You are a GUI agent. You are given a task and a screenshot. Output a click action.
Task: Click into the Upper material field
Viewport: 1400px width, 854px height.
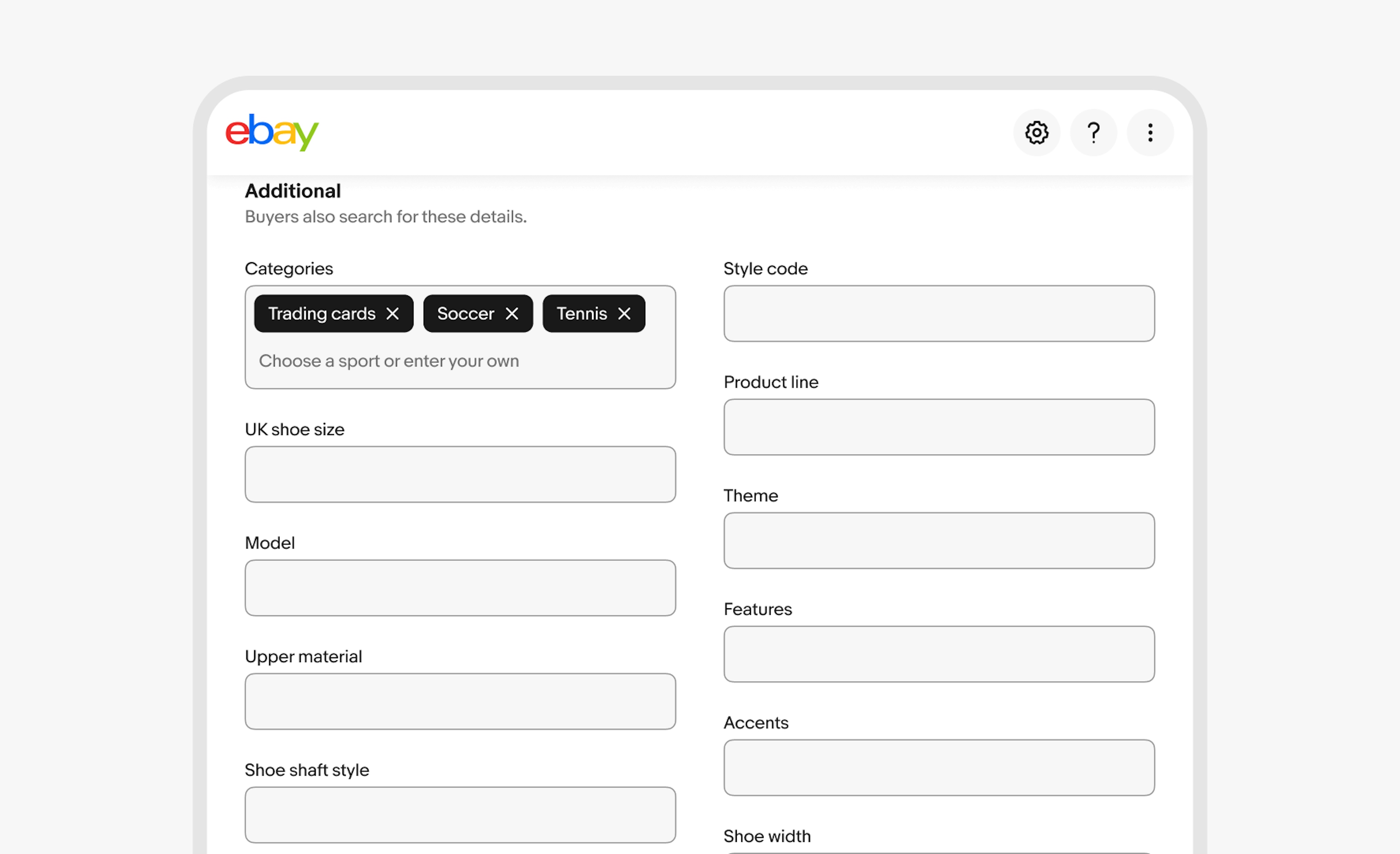point(460,702)
